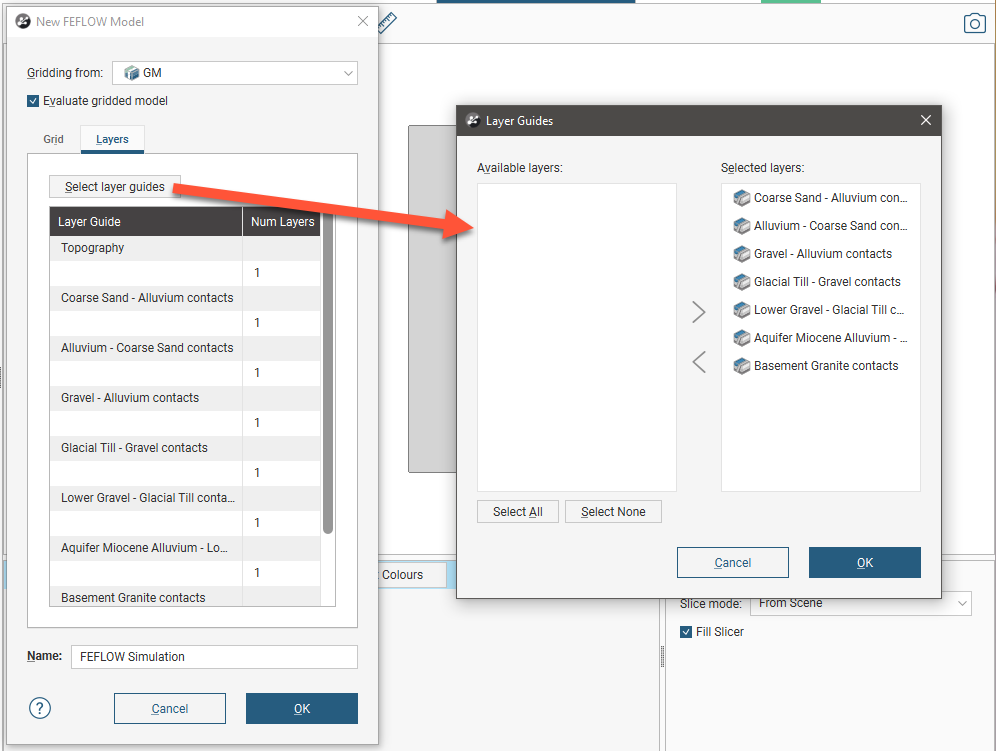Click the Select layer guides button
Screen dimensions: 996x751
114,187
